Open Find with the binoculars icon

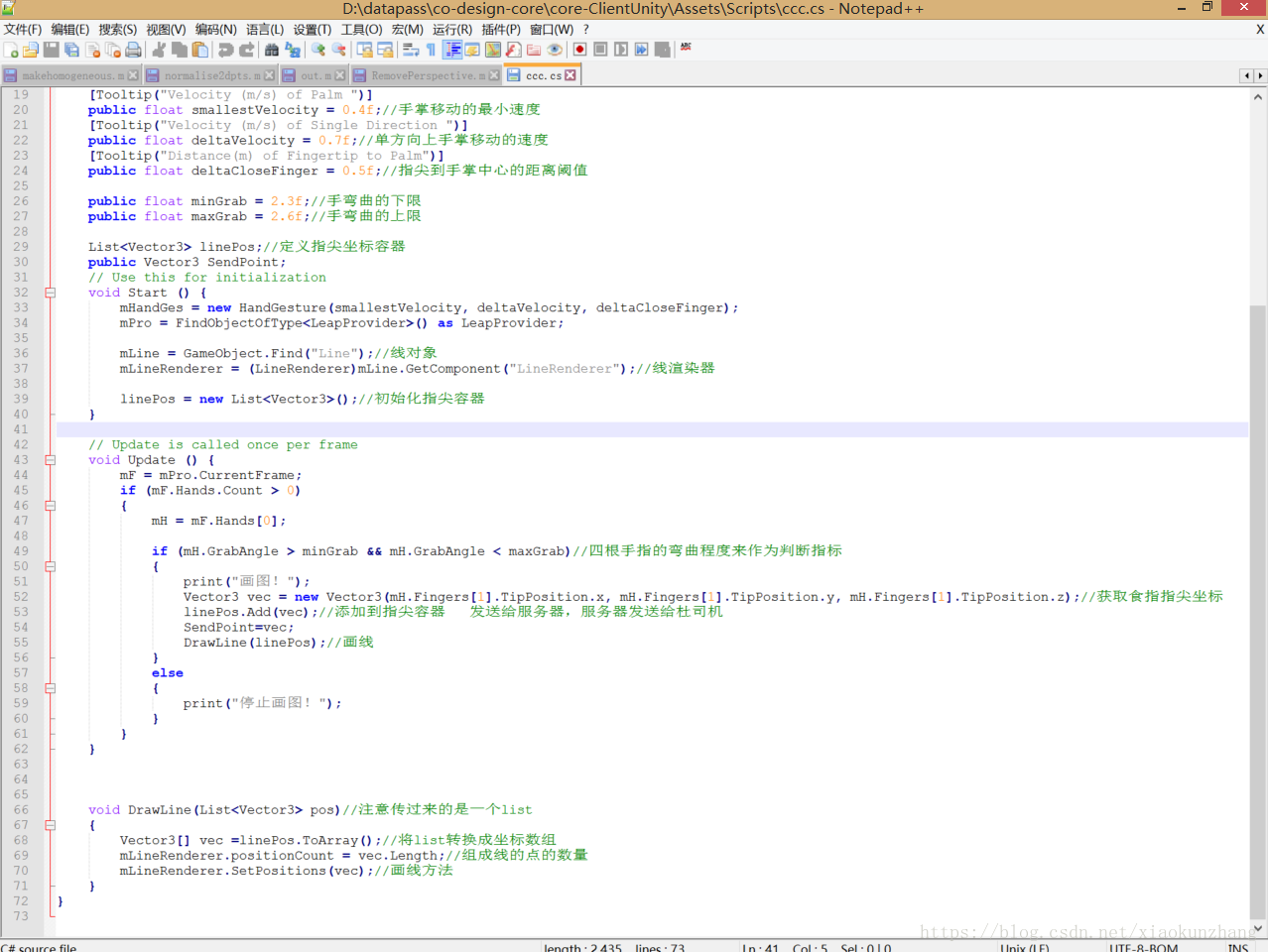click(272, 50)
